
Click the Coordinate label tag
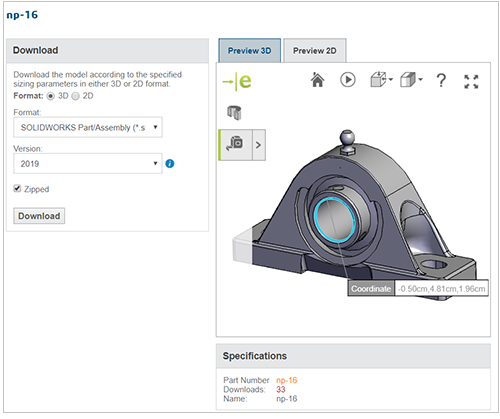(x=371, y=289)
